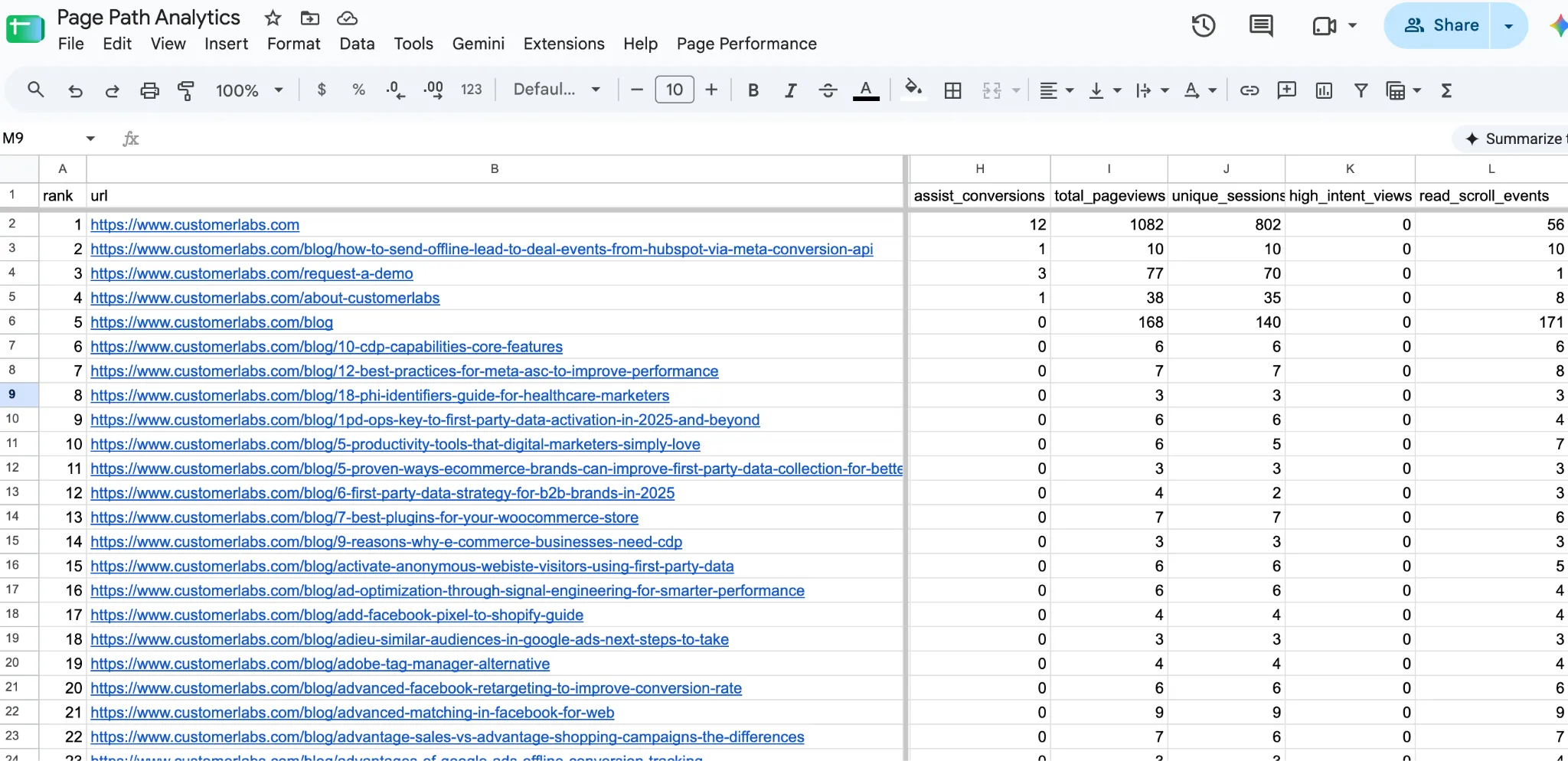
Task: Open the File menu
Action: [70, 44]
